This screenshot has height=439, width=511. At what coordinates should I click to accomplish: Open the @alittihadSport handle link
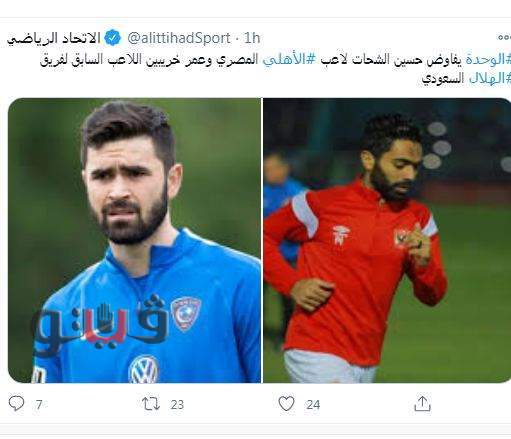179,38
